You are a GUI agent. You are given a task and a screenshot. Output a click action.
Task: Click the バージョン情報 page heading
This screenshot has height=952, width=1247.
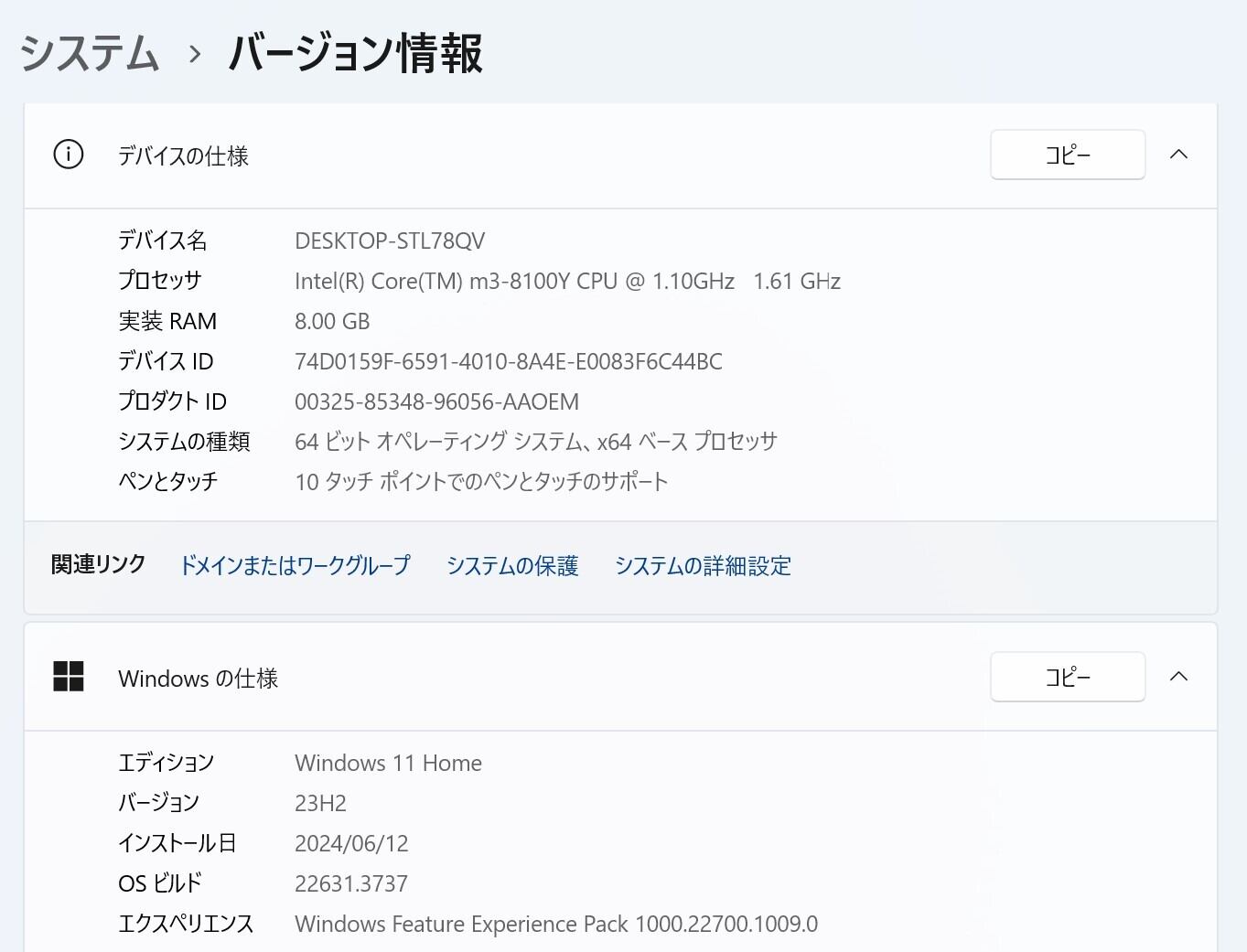pyautogui.click(x=355, y=53)
